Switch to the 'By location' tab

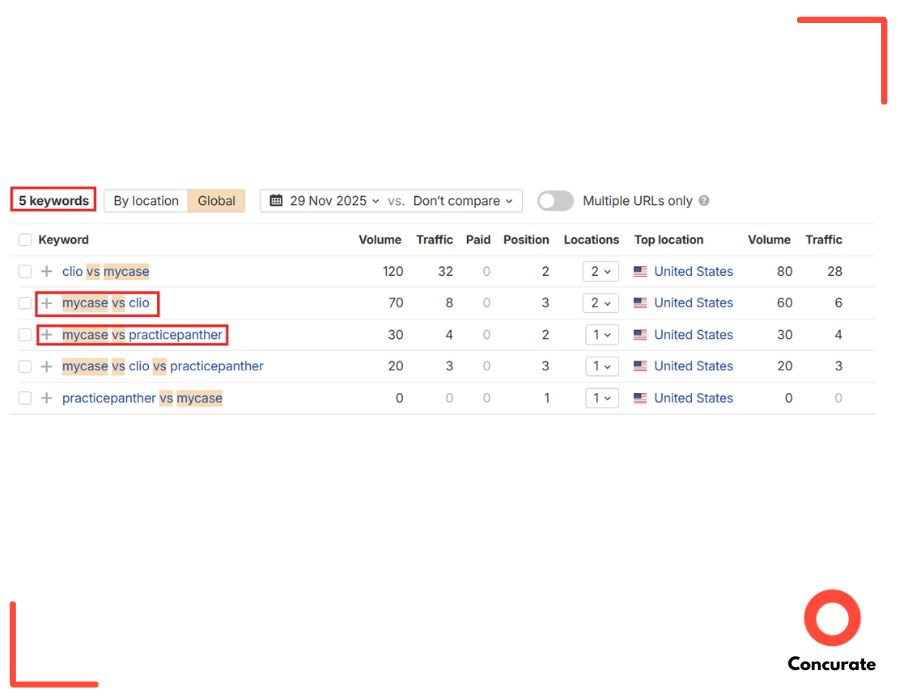(x=144, y=200)
